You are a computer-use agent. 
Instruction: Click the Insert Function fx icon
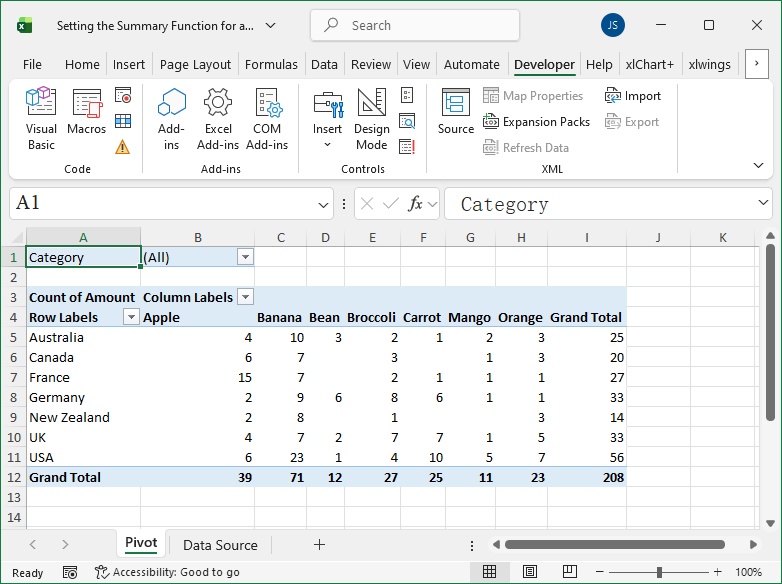415,203
